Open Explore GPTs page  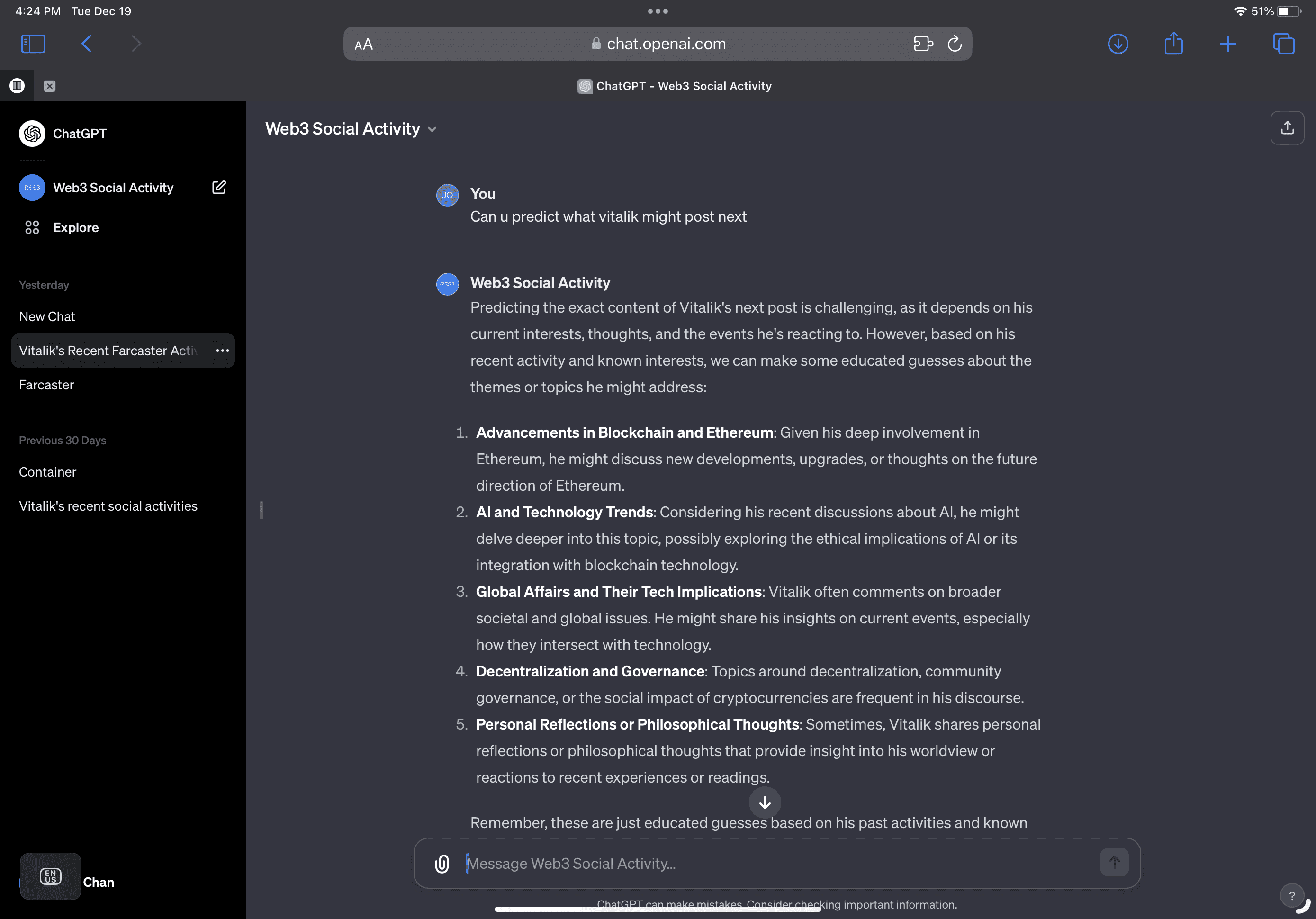tap(61, 227)
